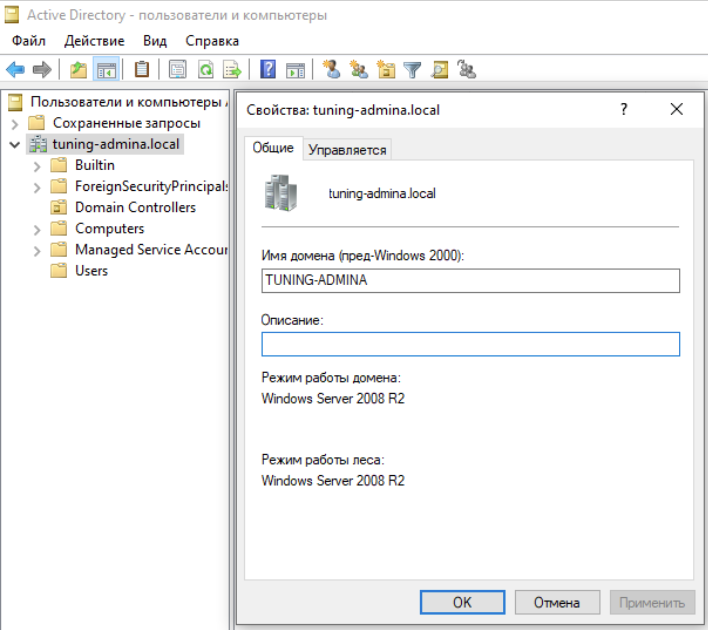This screenshot has height=630, width=708.
Task: Expand the Сохраненные запросы node
Action: (15, 124)
